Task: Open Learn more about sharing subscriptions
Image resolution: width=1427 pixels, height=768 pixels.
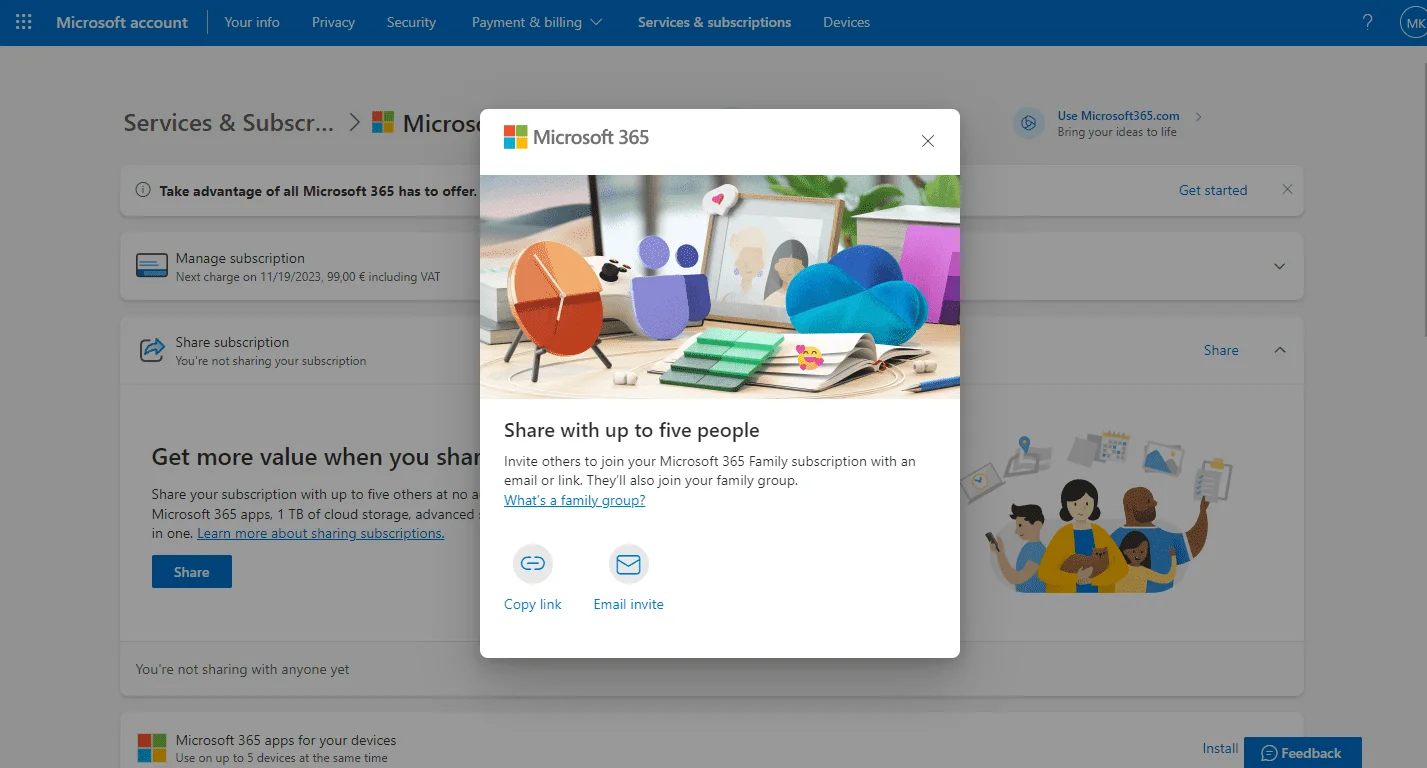Action: (x=321, y=533)
